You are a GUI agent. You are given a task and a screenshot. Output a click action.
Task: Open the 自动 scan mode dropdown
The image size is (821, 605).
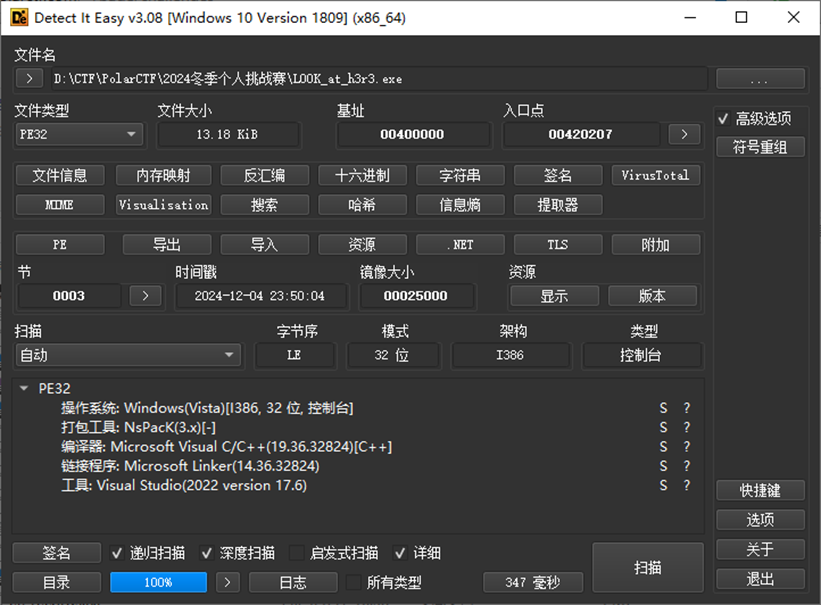[128, 355]
